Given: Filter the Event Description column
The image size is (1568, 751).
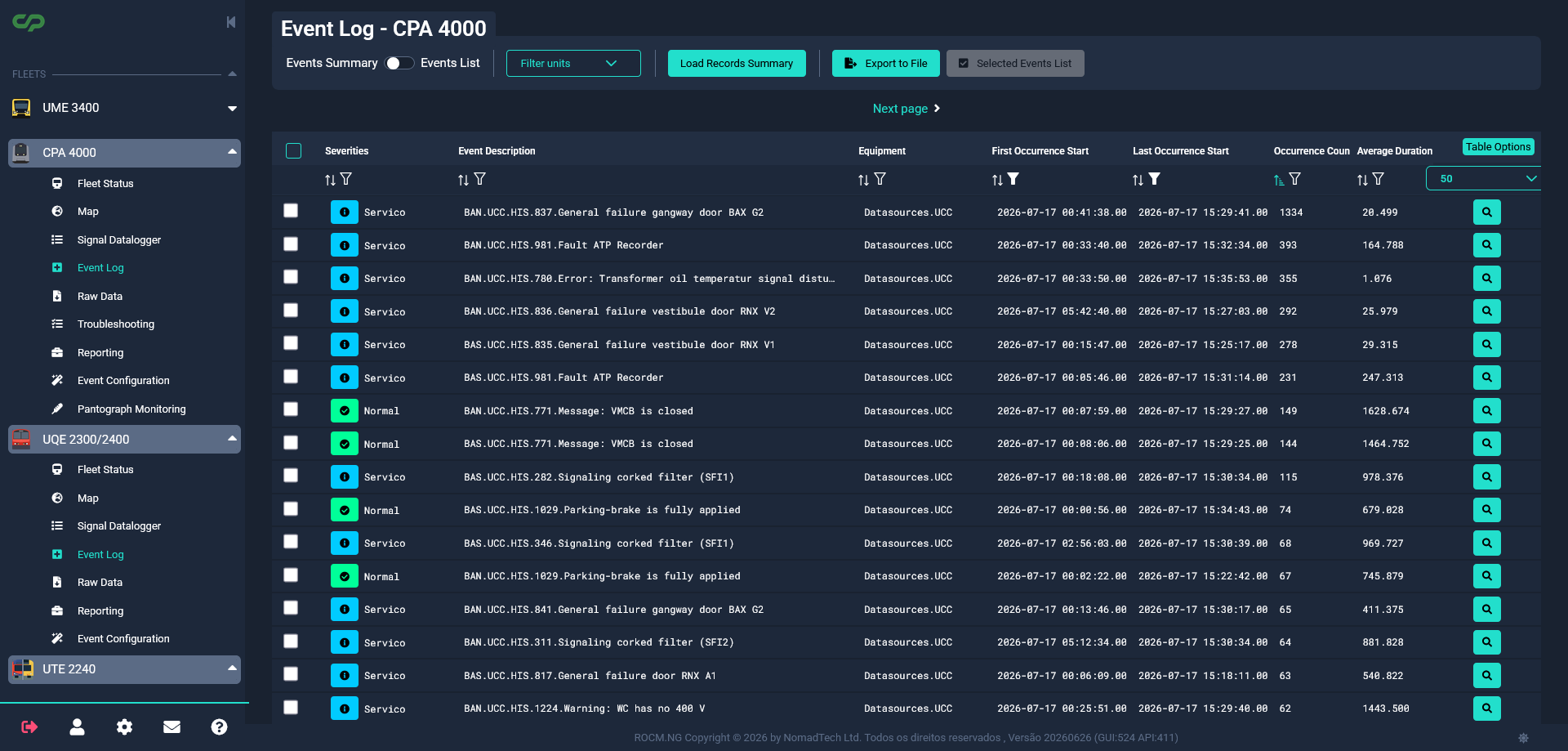Looking at the screenshot, I should pyautogui.click(x=480, y=179).
